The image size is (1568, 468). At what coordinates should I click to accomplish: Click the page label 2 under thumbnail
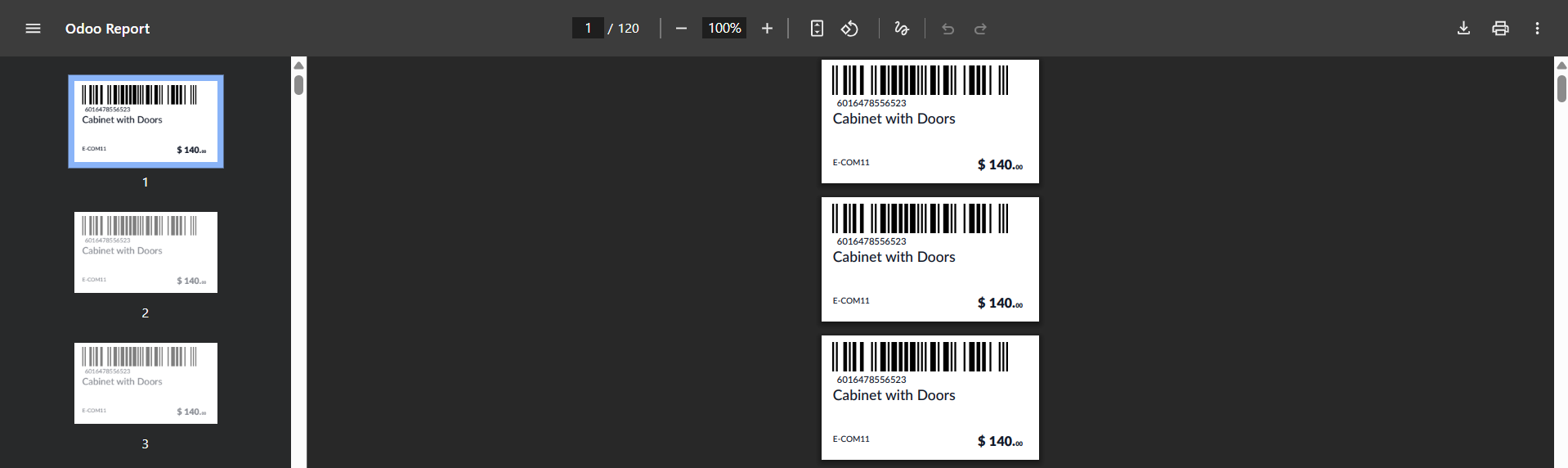tap(146, 313)
